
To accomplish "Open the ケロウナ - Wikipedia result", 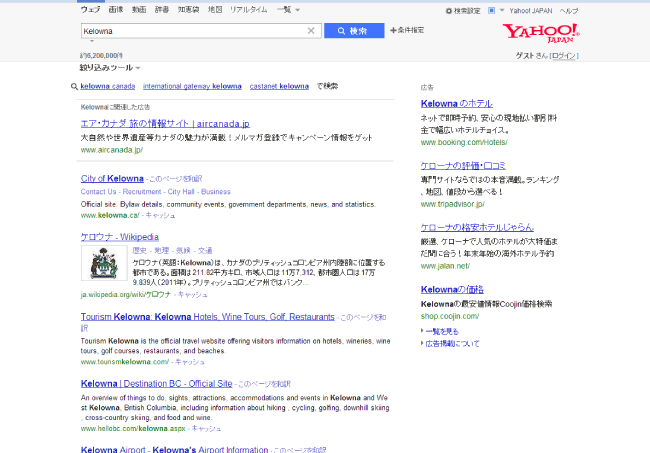I will point(119,237).
